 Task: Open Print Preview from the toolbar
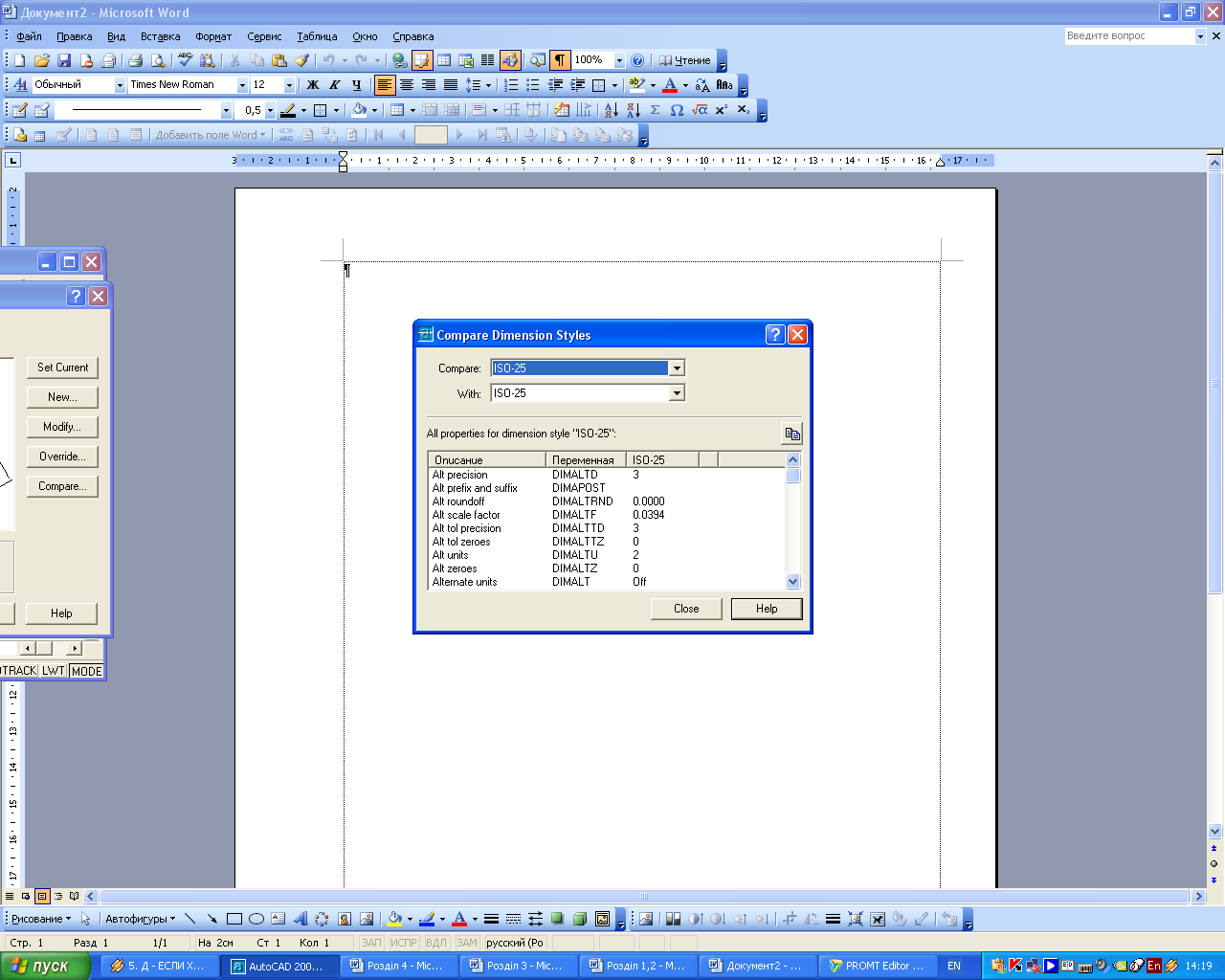pyautogui.click(x=158, y=60)
